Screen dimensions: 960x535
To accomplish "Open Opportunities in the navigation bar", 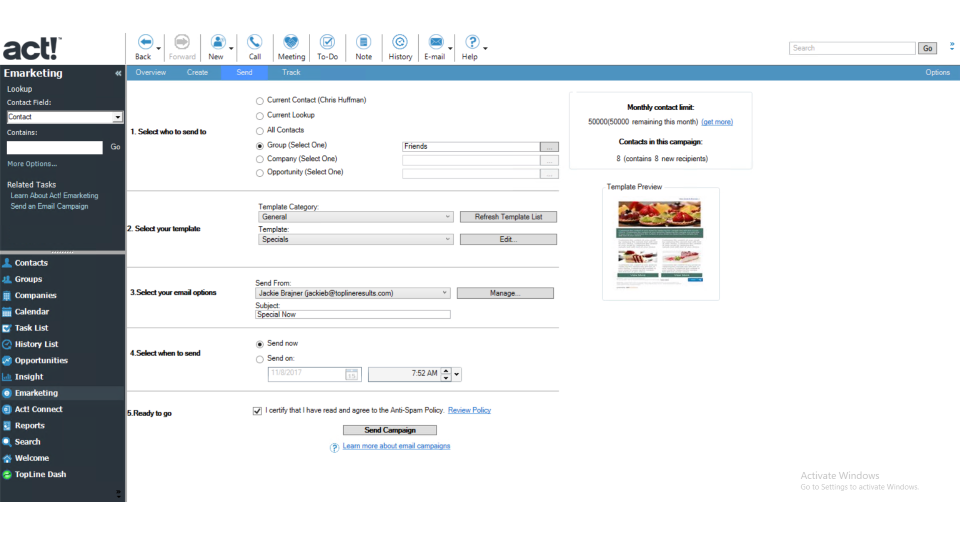I will (x=41, y=361).
